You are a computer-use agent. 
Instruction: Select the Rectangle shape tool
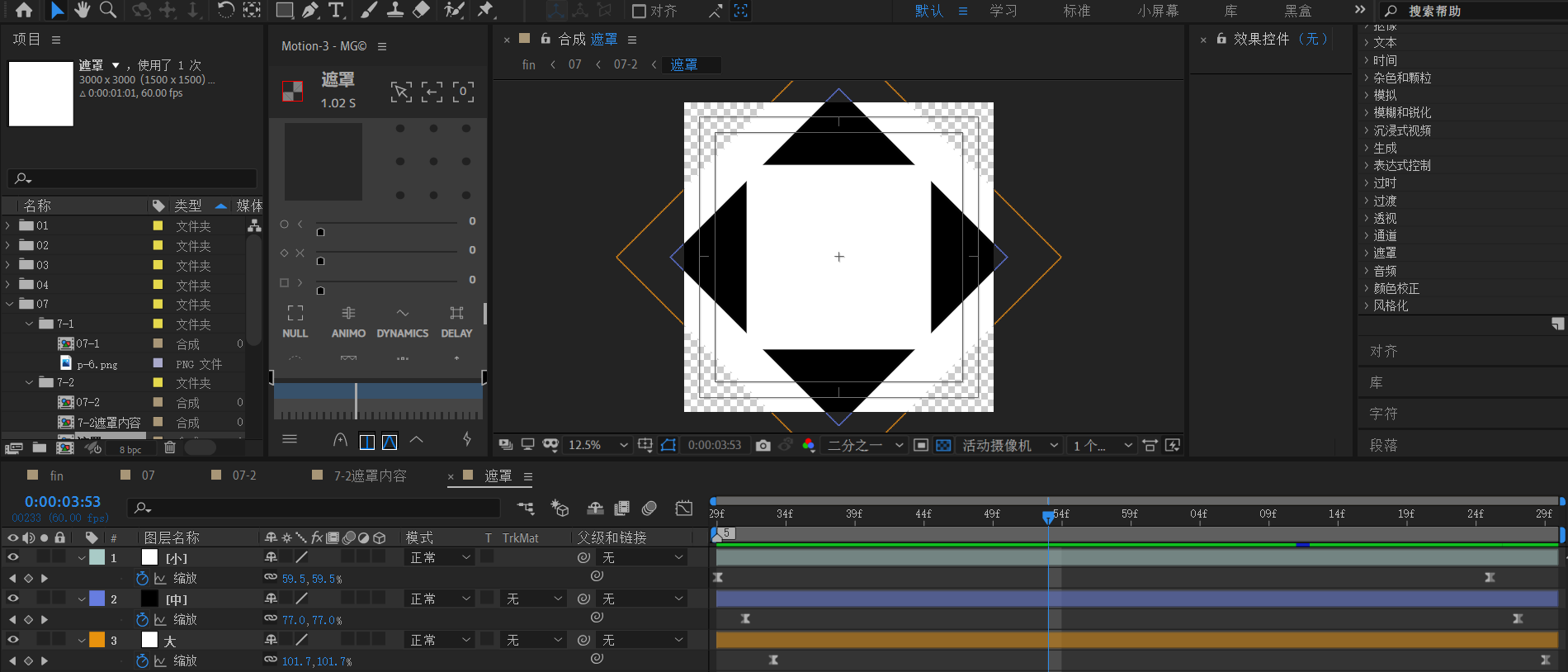point(285,10)
